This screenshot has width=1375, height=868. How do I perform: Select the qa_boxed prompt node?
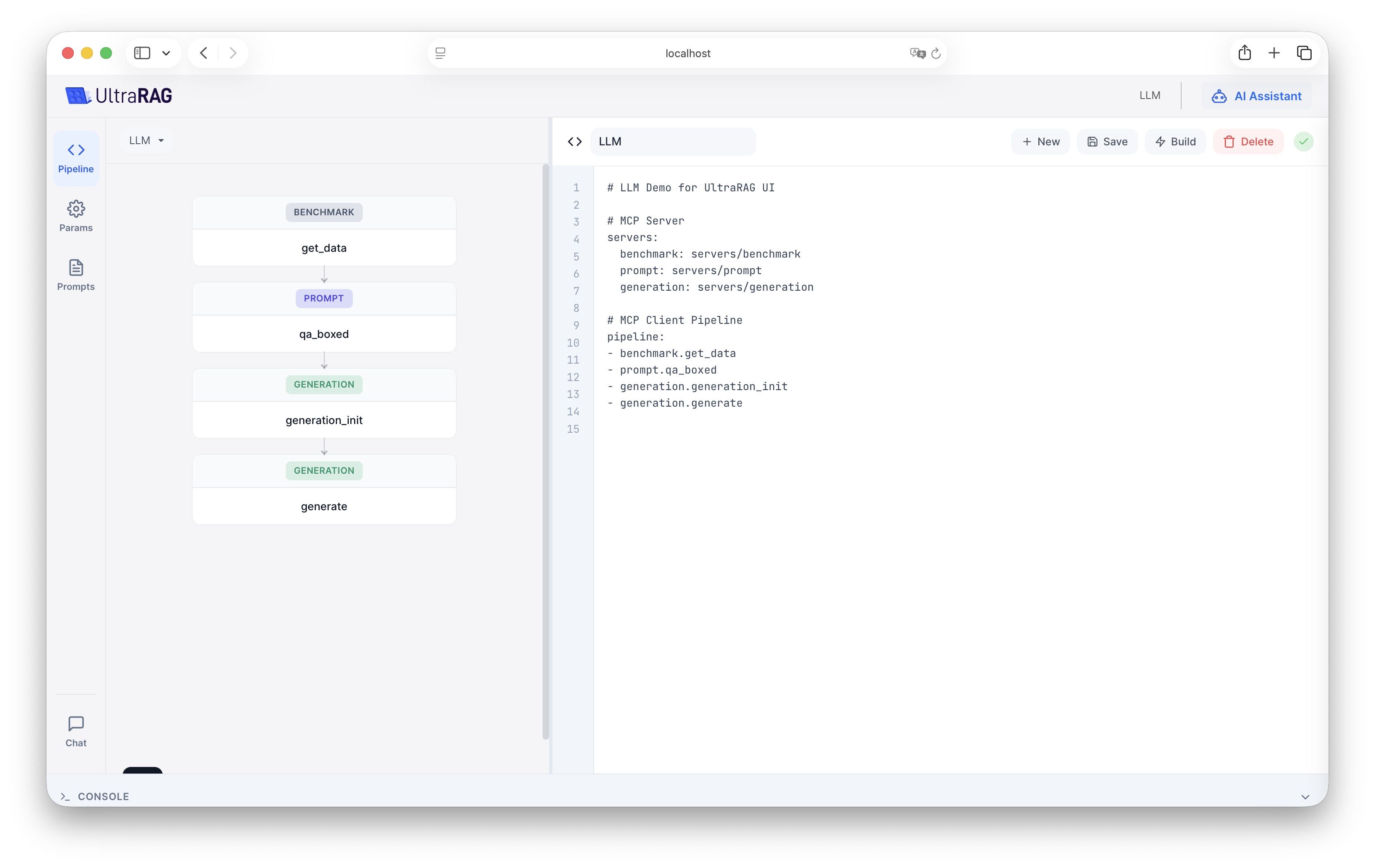pyautogui.click(x=324, y=334)
